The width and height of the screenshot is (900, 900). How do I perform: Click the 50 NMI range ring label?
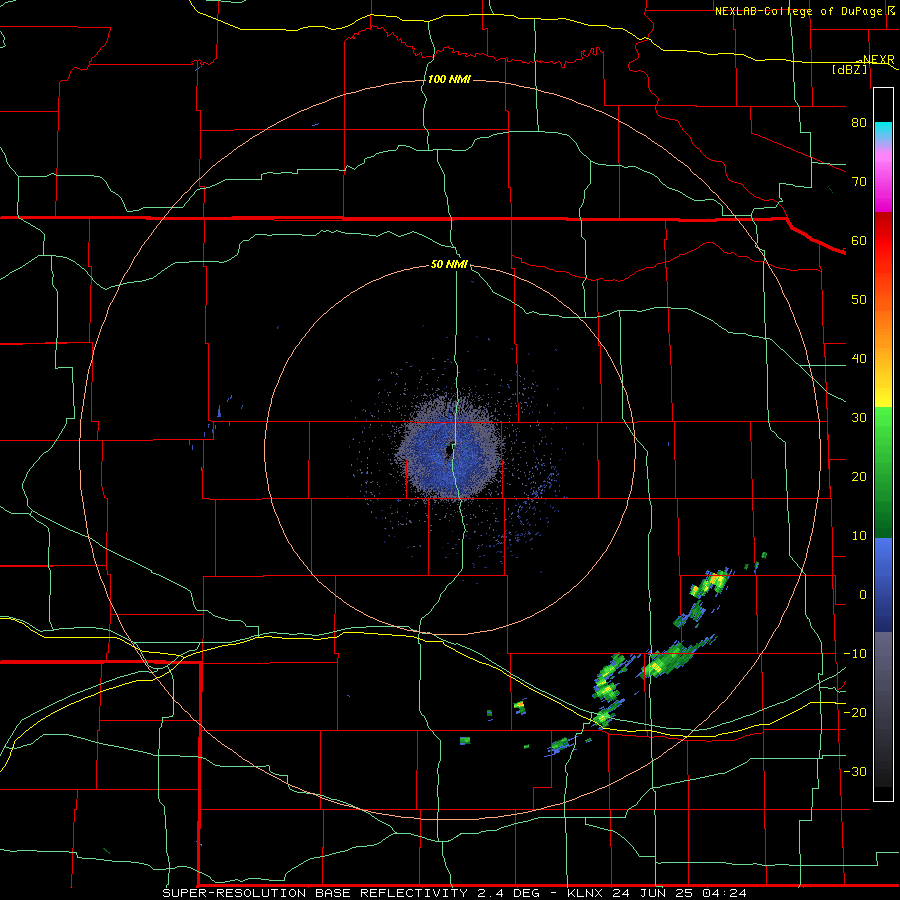449,265
